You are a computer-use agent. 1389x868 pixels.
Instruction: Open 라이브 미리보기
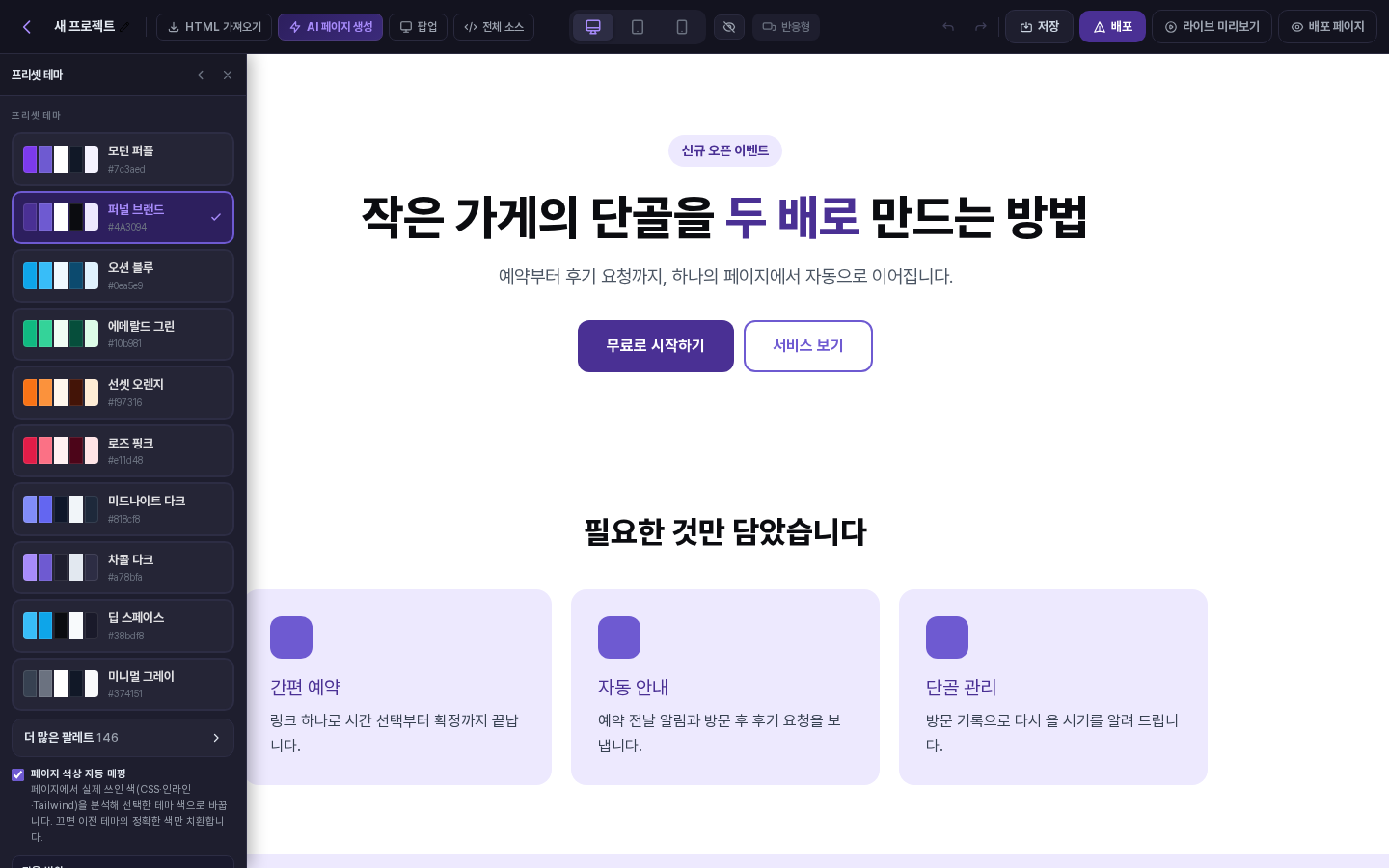pos(1212,27)
